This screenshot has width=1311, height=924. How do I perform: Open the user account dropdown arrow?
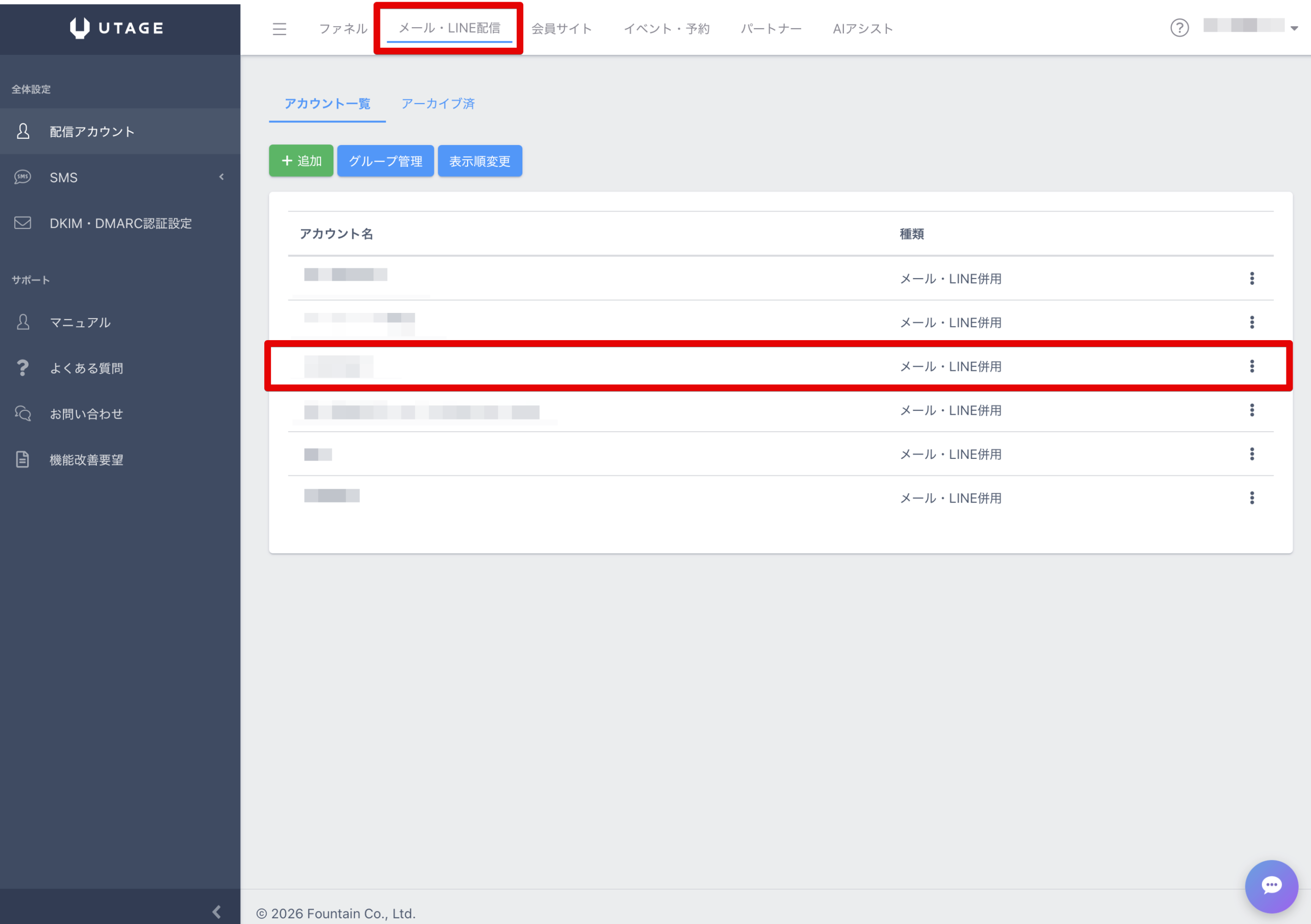click(x=1294, y=29)
